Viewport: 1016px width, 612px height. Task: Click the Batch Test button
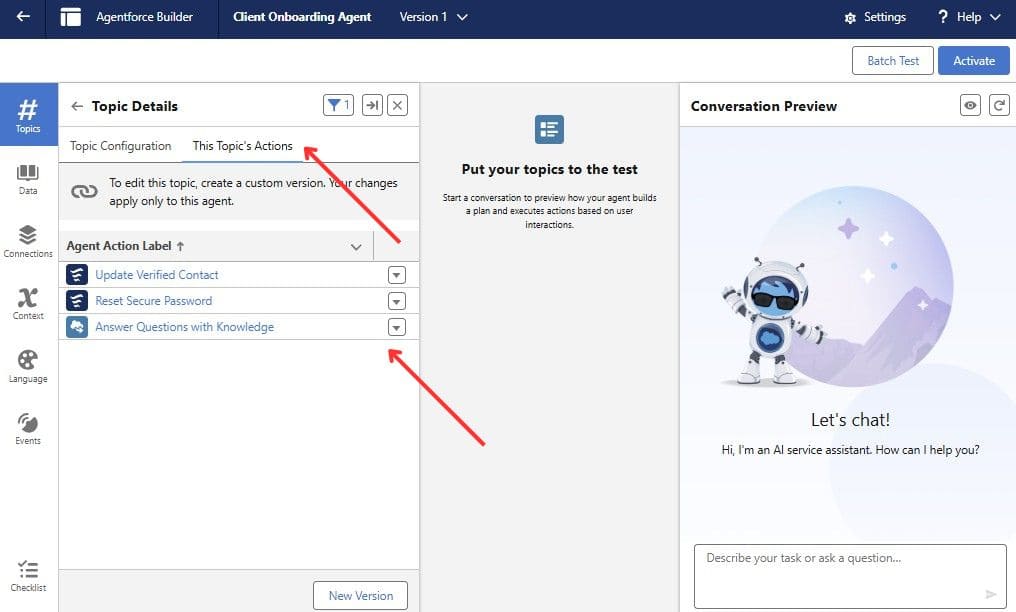click(x=892, y=60)
